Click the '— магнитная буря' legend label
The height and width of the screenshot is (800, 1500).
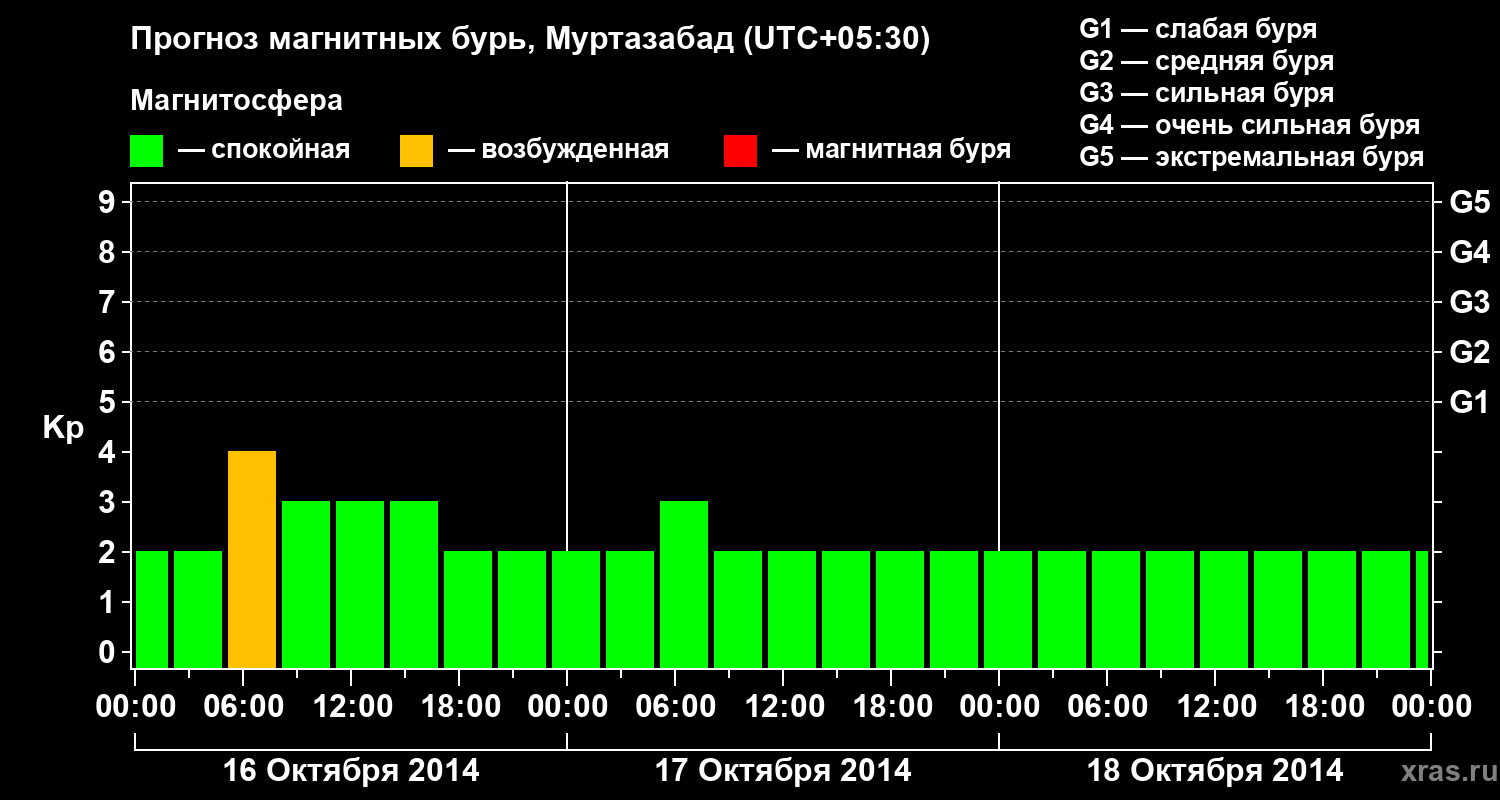[x=891, y=150]
